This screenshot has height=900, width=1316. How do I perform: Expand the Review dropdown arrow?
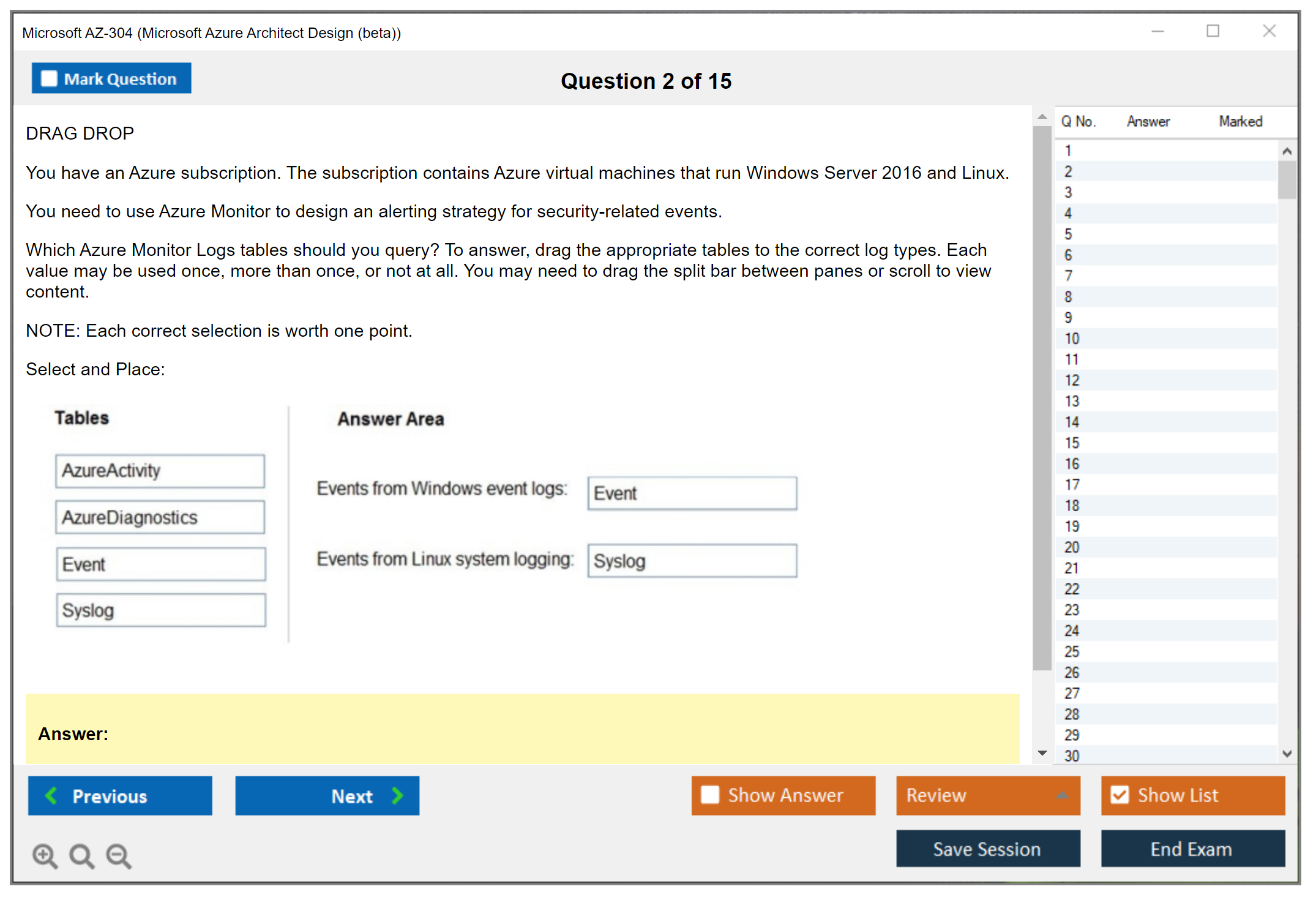pos(1062,795)
